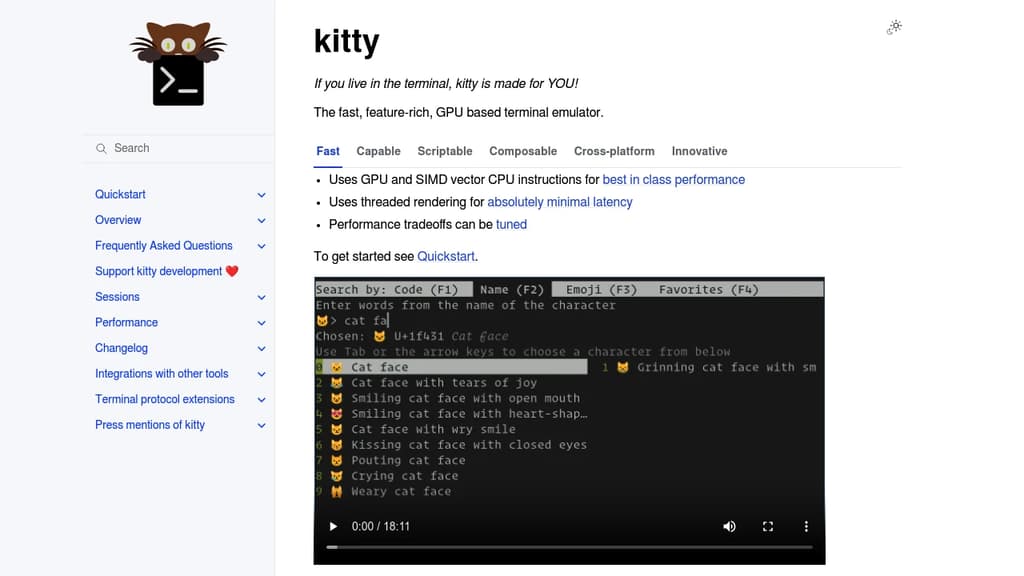1024x576 pixels.
Task: Open the video player's more options menu
Action: click(x=806, y=526)
